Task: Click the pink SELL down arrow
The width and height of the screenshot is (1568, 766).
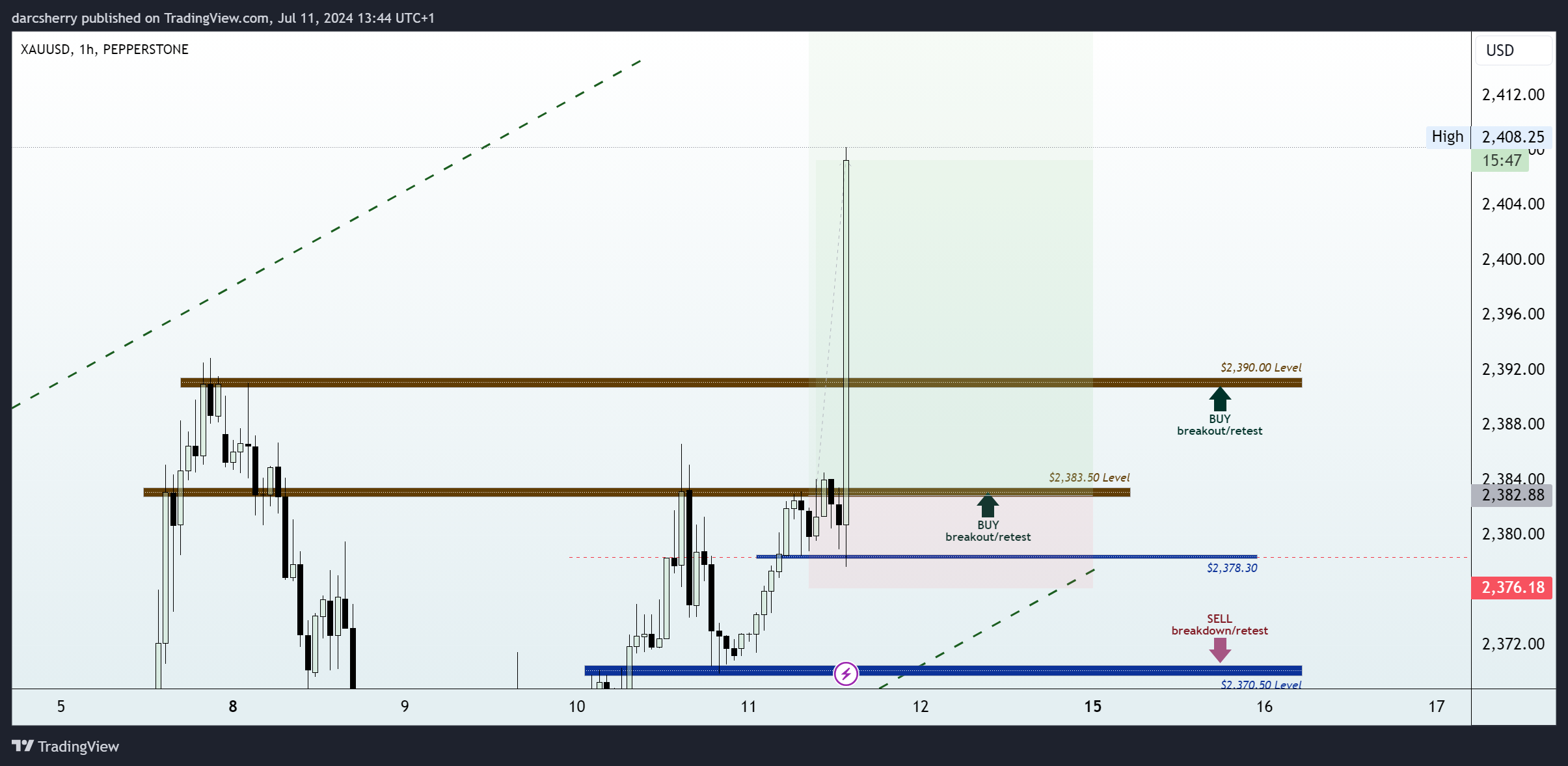Action: point(1220,650)
